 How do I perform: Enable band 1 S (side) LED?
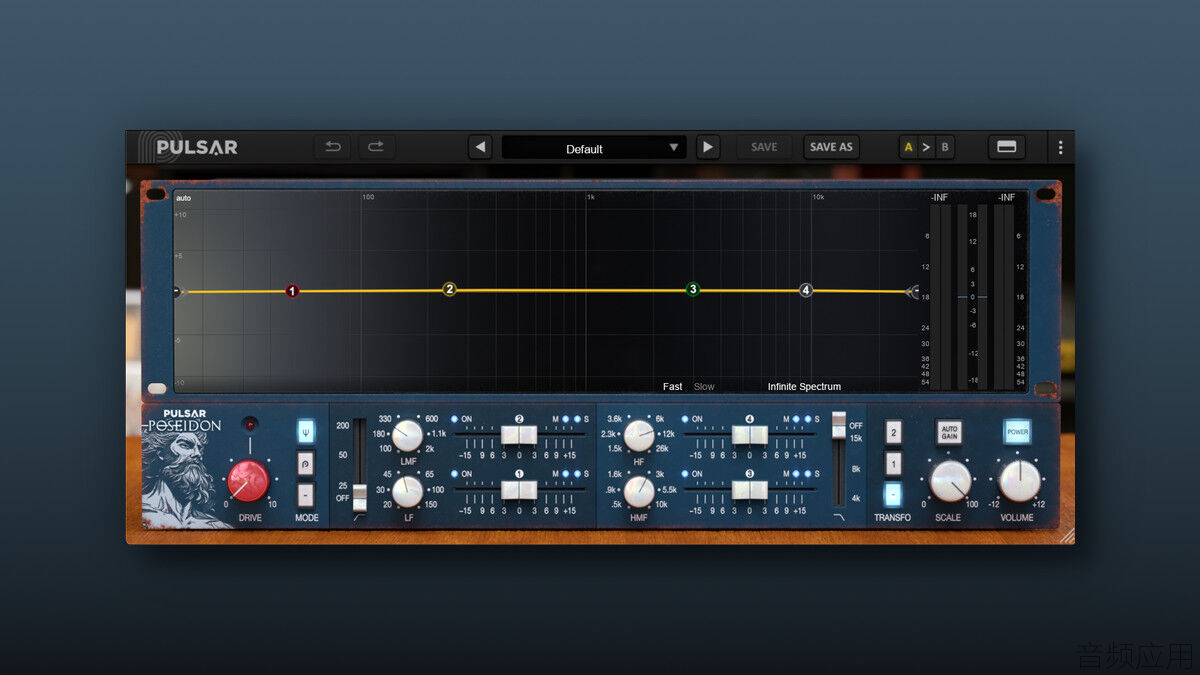[578, 474]
